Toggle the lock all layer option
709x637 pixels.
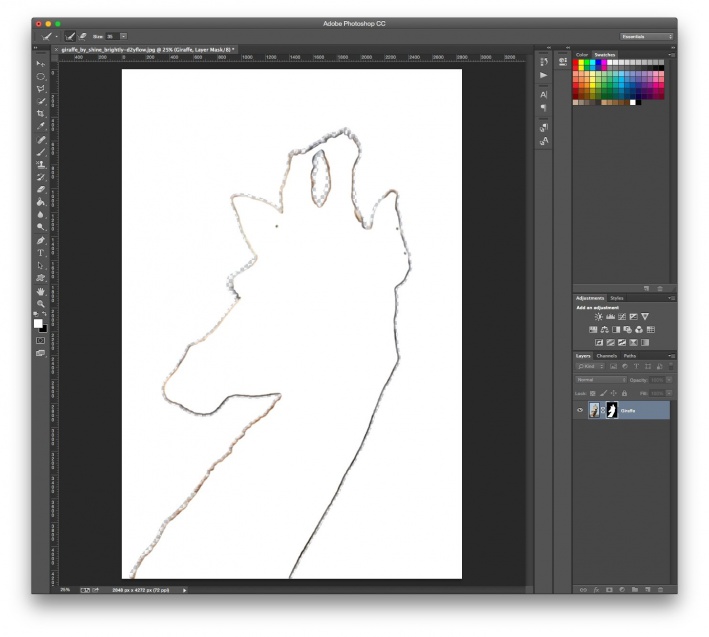(622, 393)
